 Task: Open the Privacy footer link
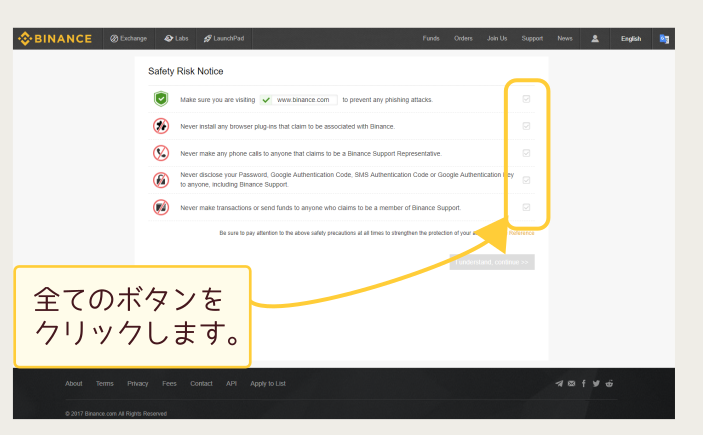[x=138, y=383]
